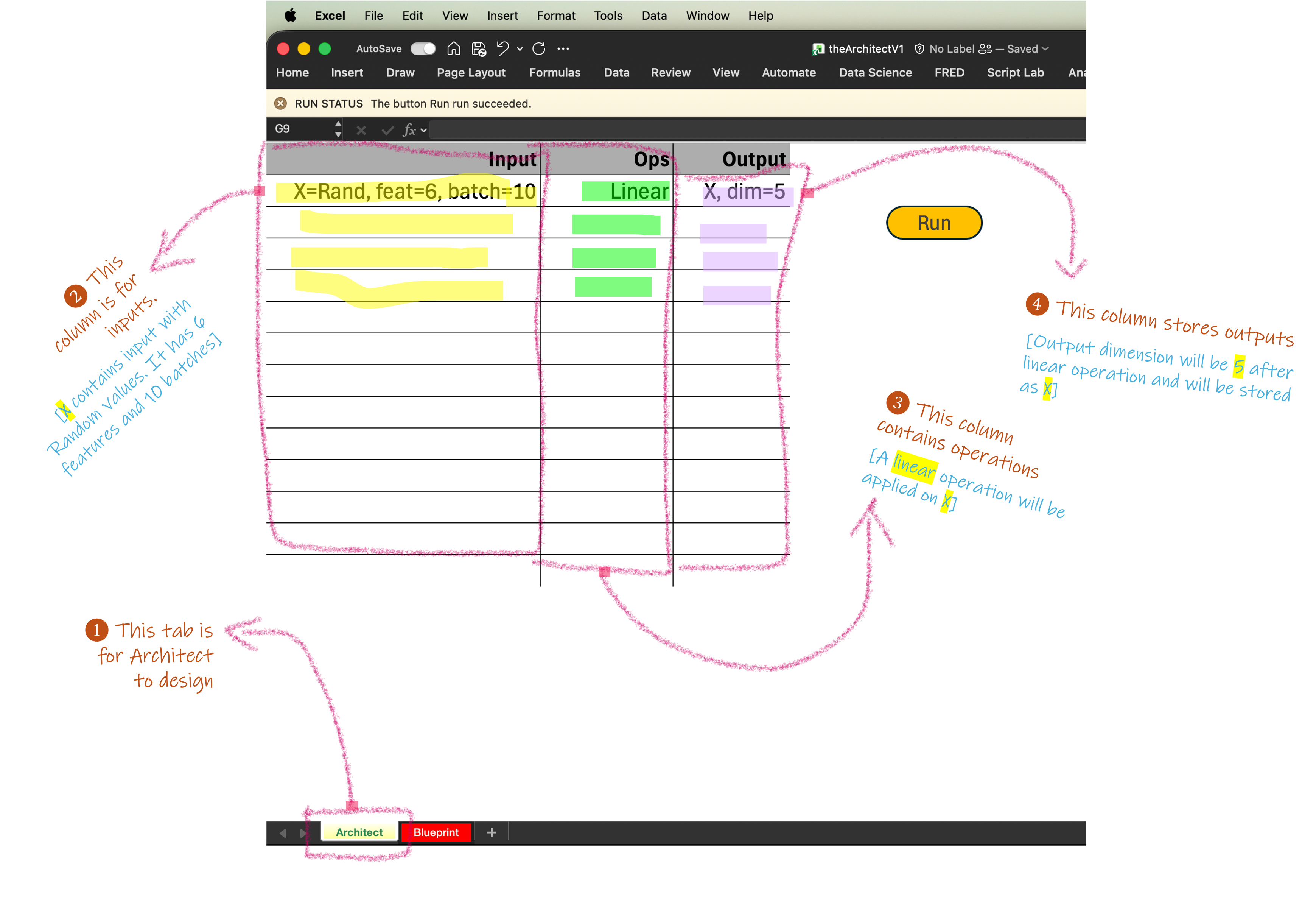The image size is (1316, 921).
Task: Open the Script Lab ribbon tab
Action: [x=1015, y=73]
